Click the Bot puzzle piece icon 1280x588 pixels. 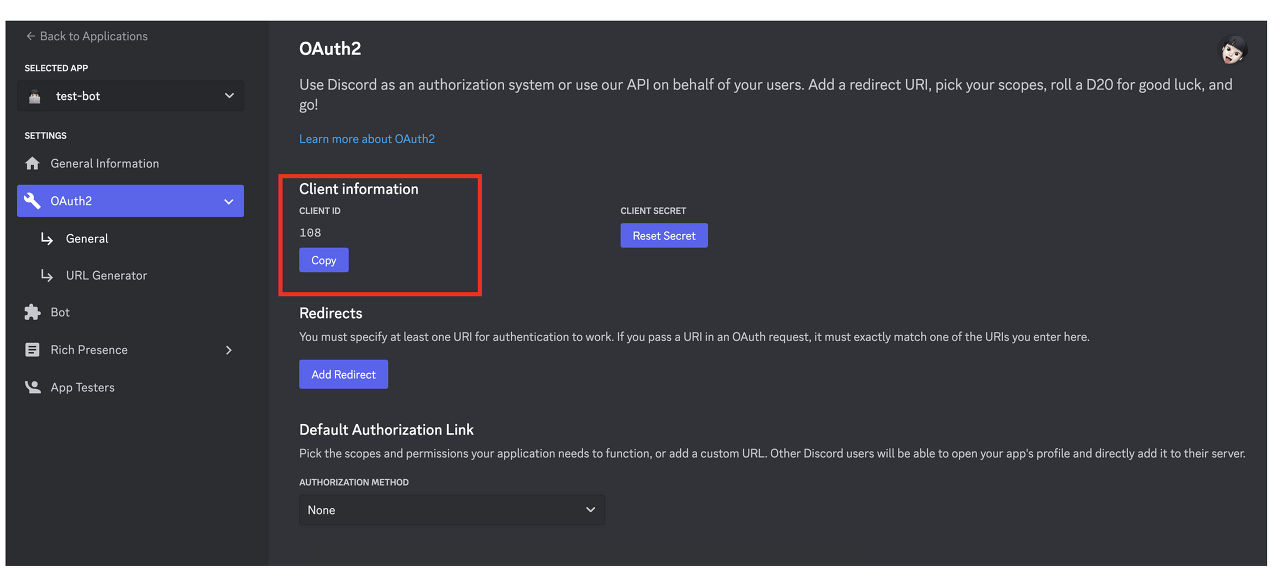32,313
